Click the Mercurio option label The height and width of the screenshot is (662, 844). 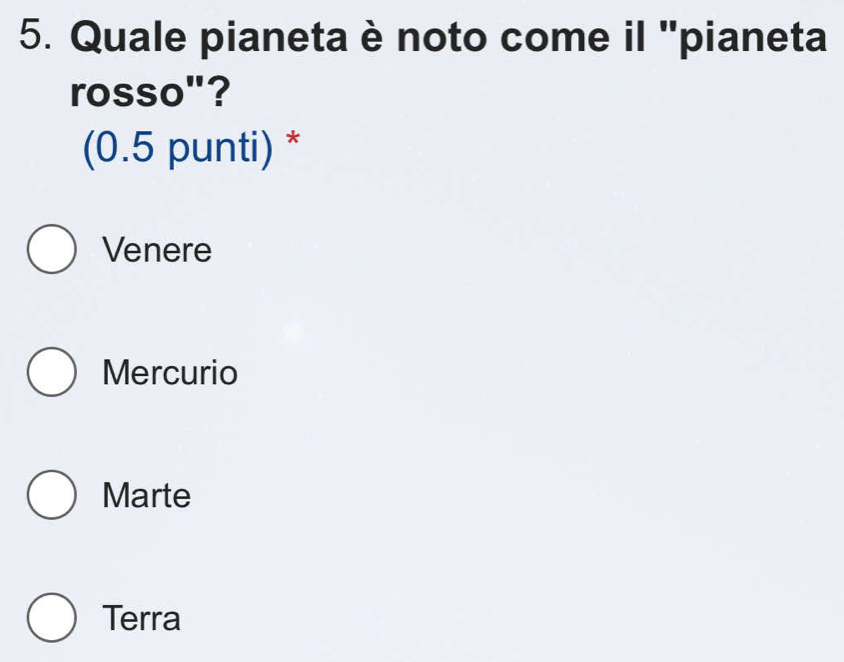pos(171,373)
